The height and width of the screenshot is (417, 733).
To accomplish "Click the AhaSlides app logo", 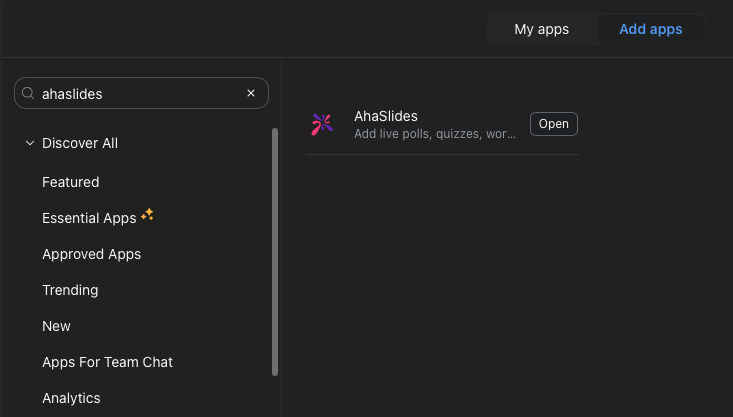I will pos(323,124).
